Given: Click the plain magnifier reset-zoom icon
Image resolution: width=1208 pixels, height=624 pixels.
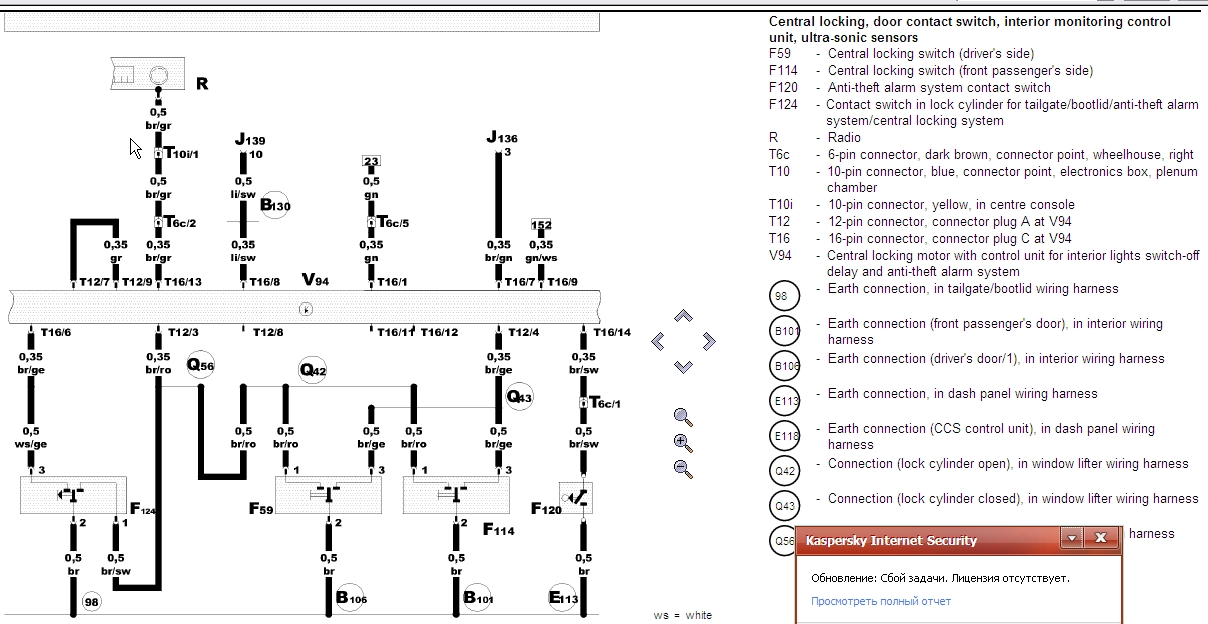Looking at the screenshot, I should click(683, 417).
